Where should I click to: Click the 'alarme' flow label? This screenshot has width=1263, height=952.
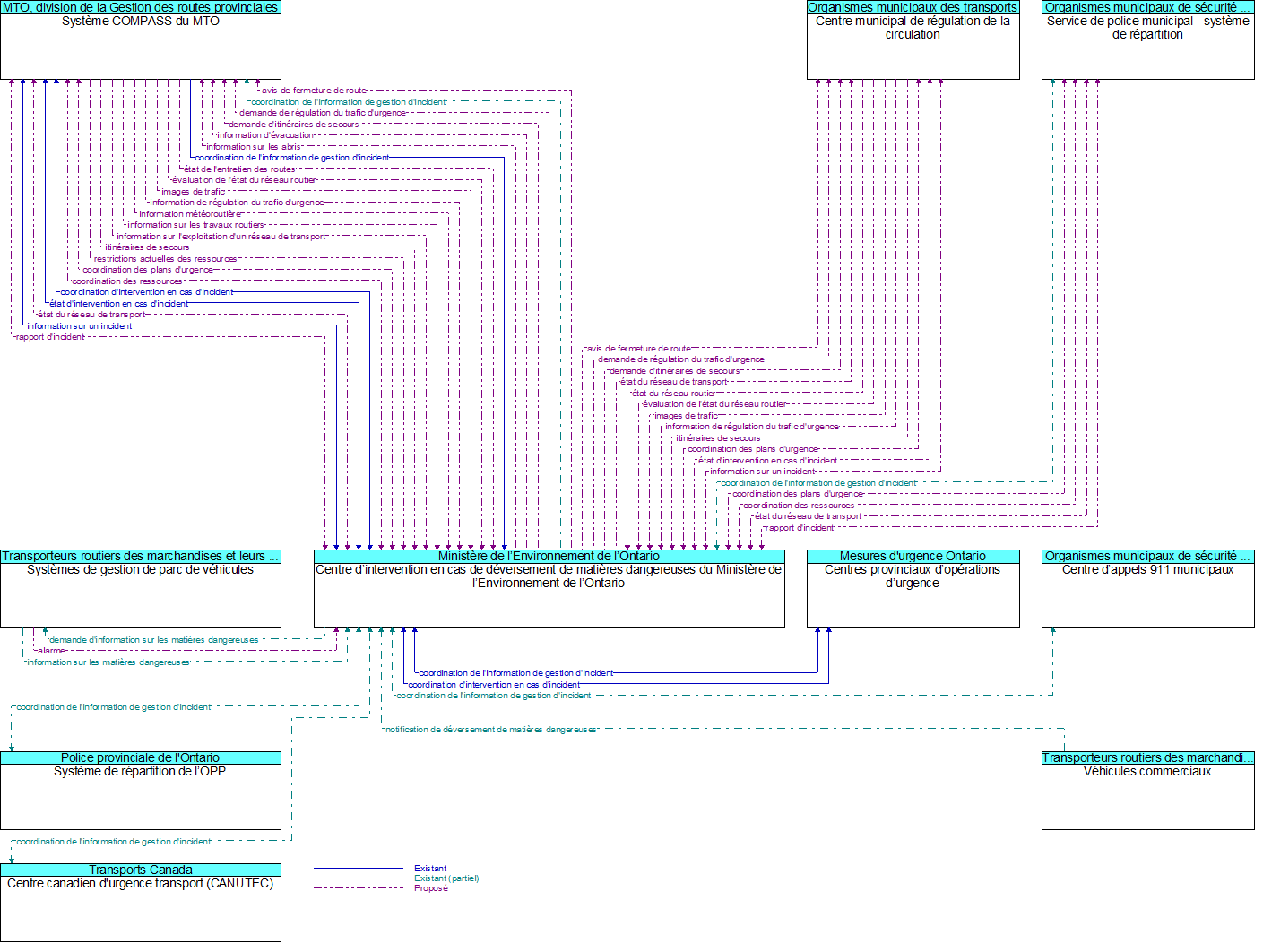51,651
